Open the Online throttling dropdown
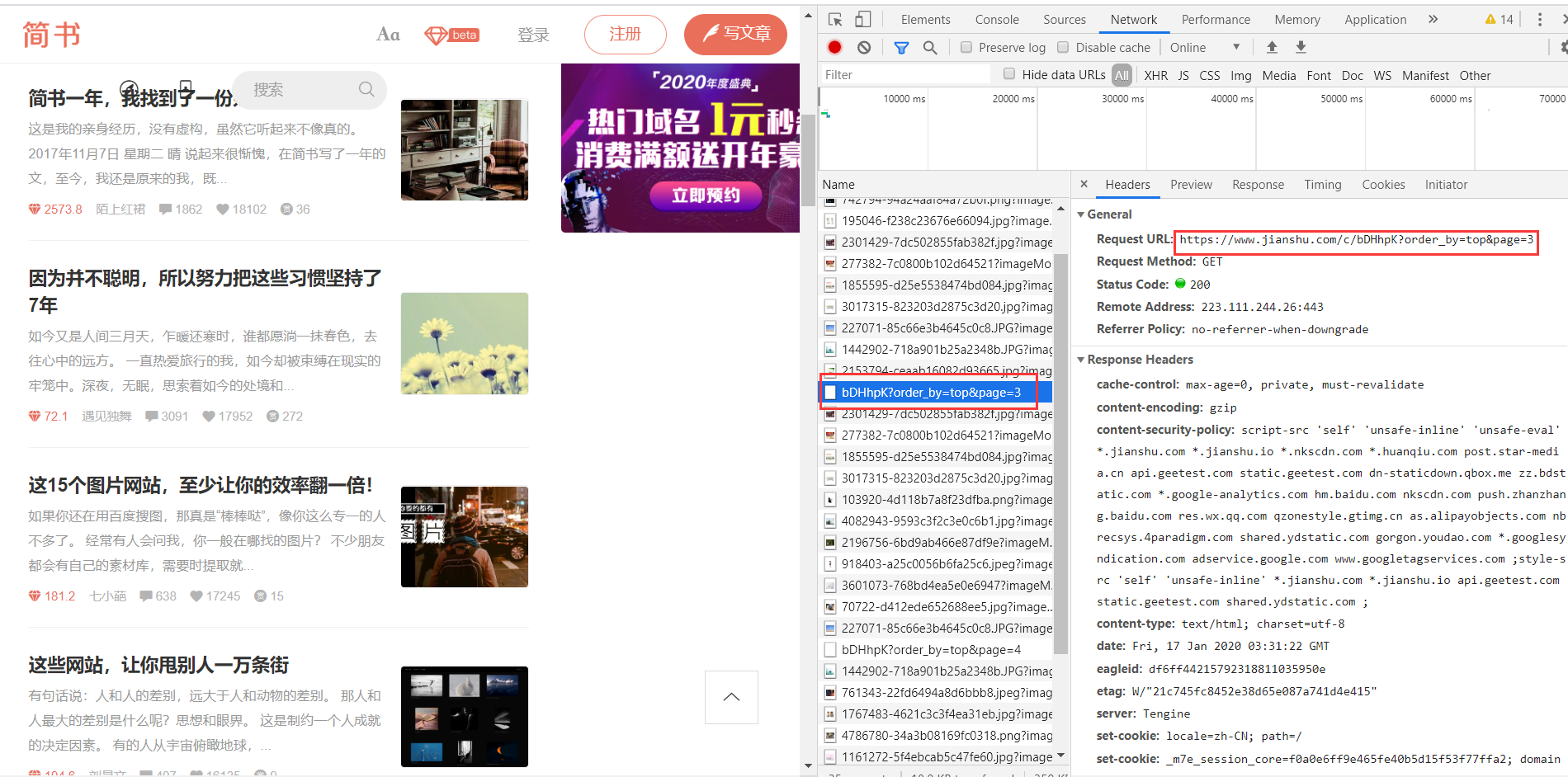 click(1205, 47)
